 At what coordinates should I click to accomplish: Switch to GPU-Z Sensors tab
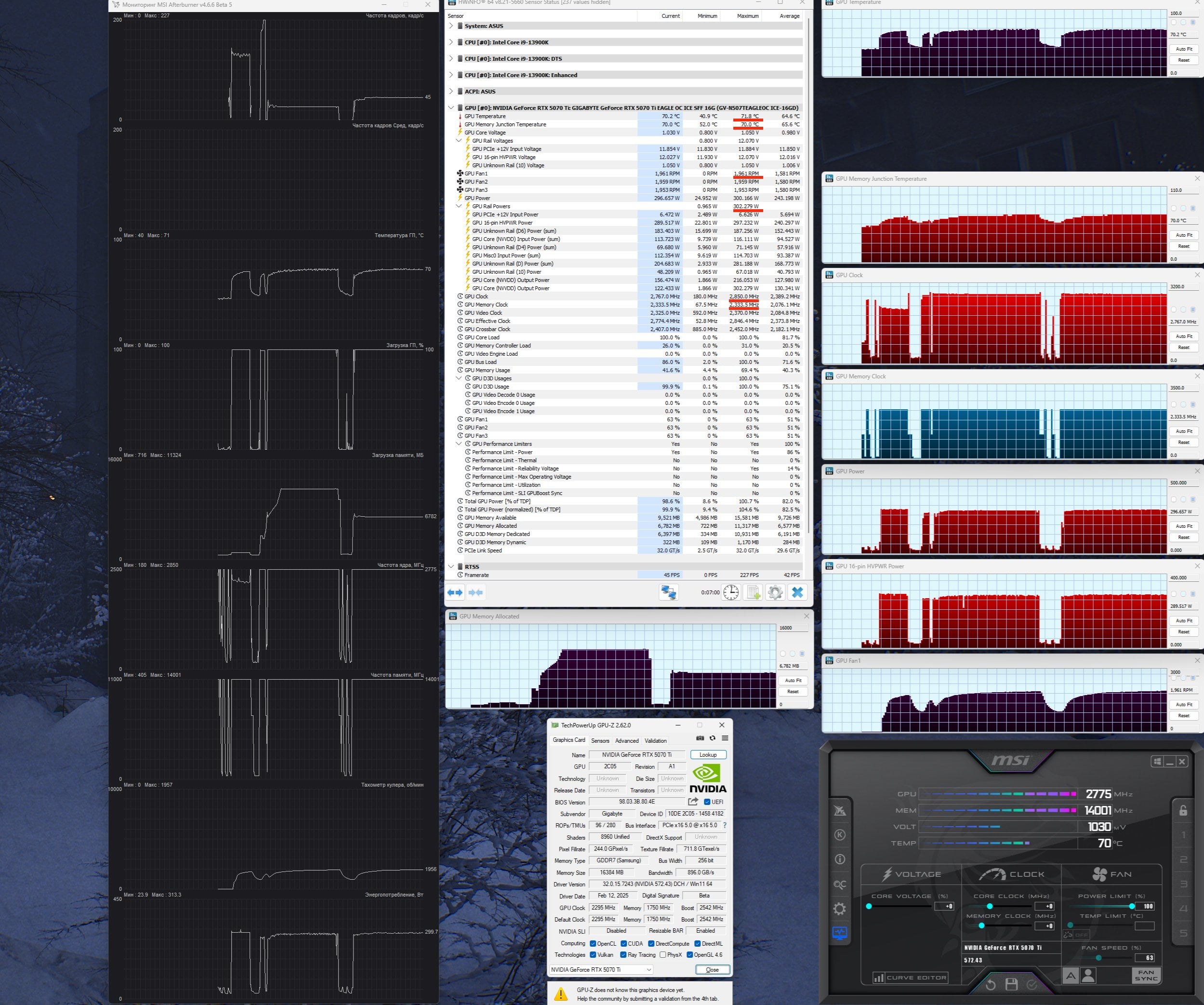pyautogui.click(x=600, y=740)
